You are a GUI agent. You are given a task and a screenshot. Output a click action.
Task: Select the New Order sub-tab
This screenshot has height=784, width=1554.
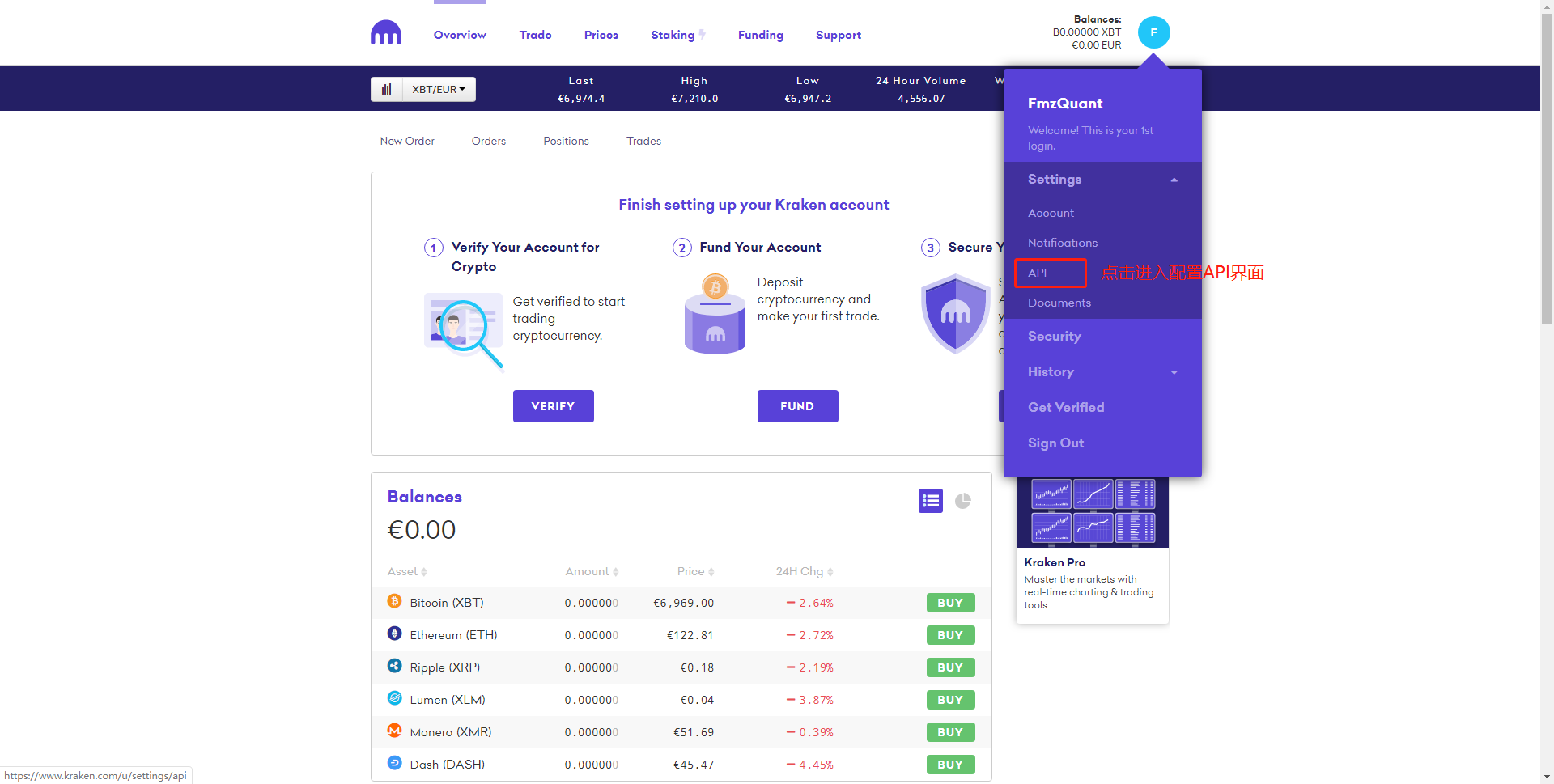(407, 141)
